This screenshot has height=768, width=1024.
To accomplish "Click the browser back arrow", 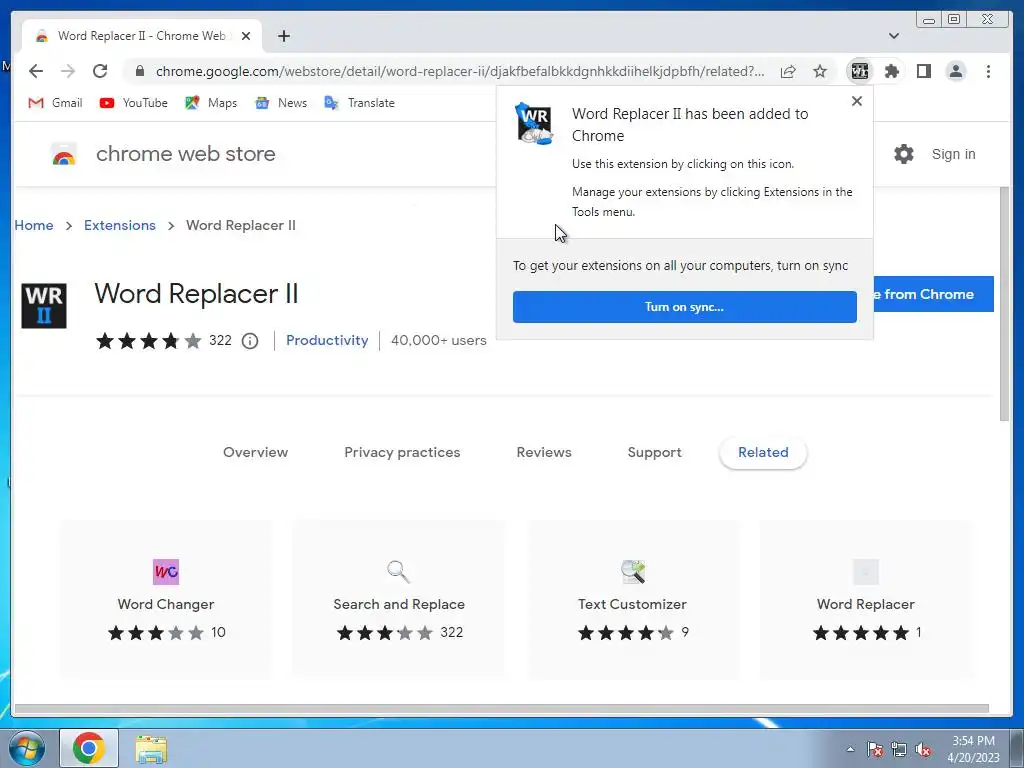I will [x=36, y=71].
